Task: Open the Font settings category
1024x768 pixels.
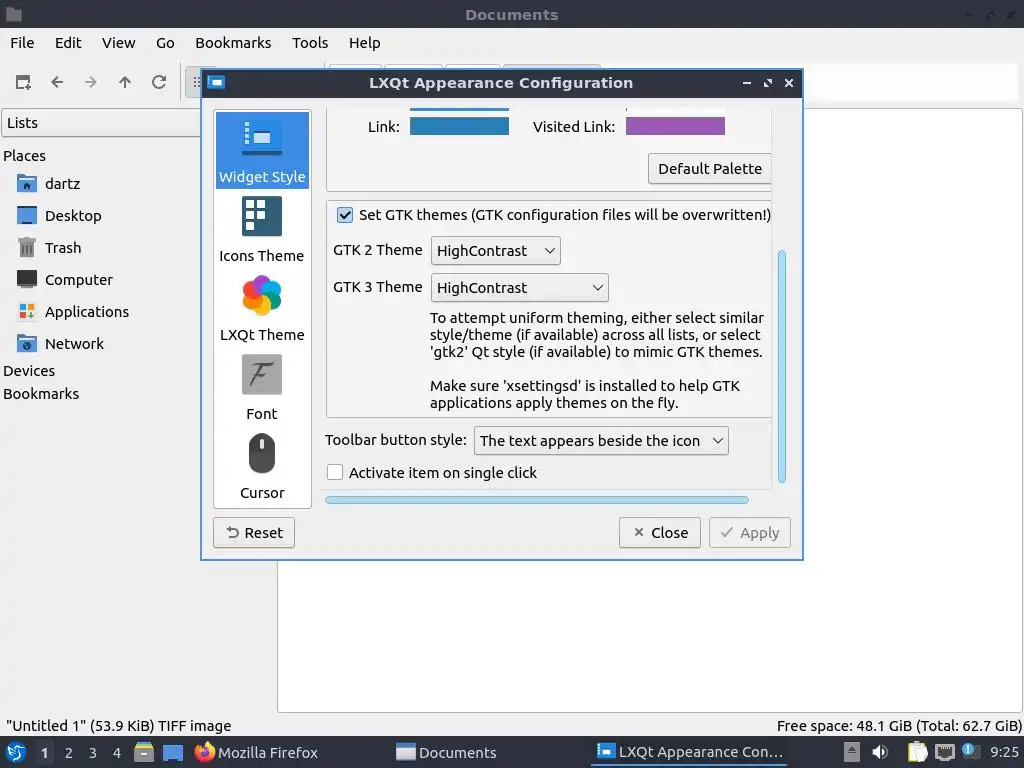Action: (x=262, y=387)
